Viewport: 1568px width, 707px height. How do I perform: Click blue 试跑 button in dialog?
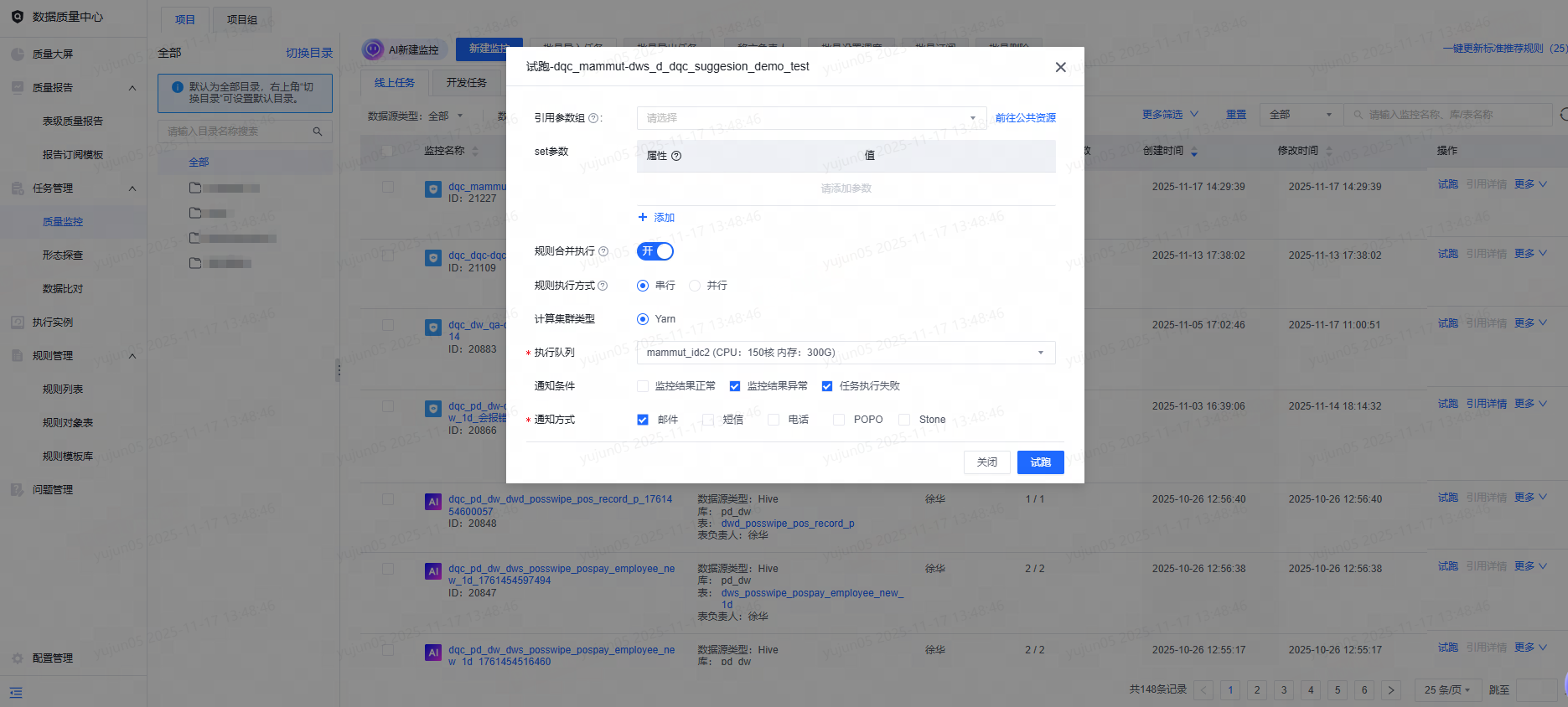[1041, 462]
